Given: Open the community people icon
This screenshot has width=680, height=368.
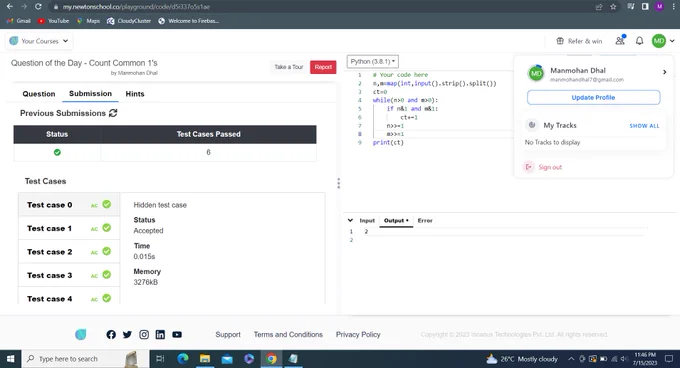Looking at the screenshot, I should click(x=620, y=40).
